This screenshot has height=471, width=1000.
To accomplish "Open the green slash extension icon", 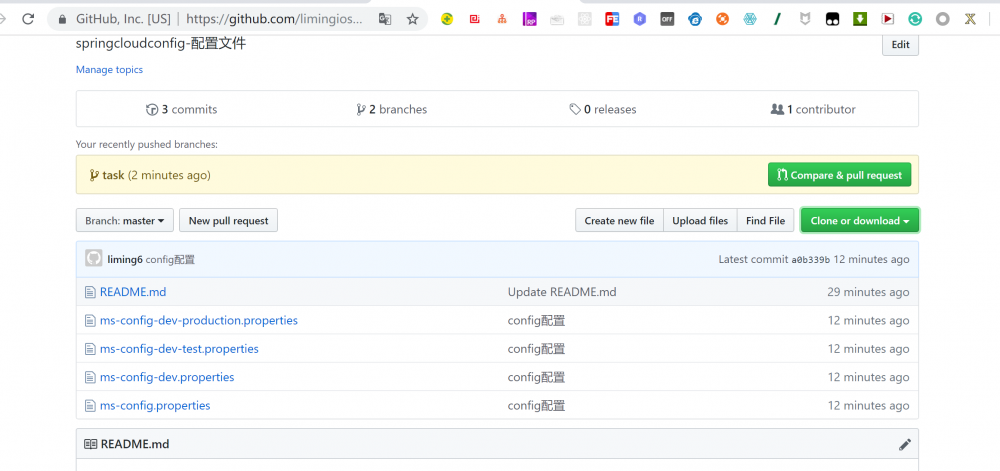I will point(777,19).
